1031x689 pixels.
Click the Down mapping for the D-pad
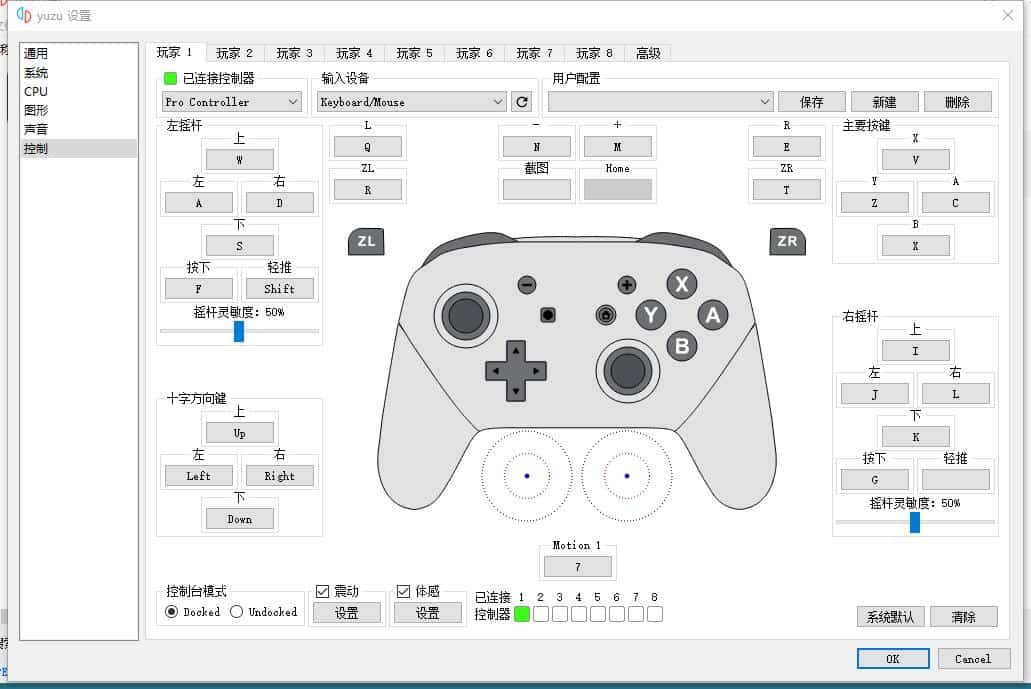tap(239, 519)
